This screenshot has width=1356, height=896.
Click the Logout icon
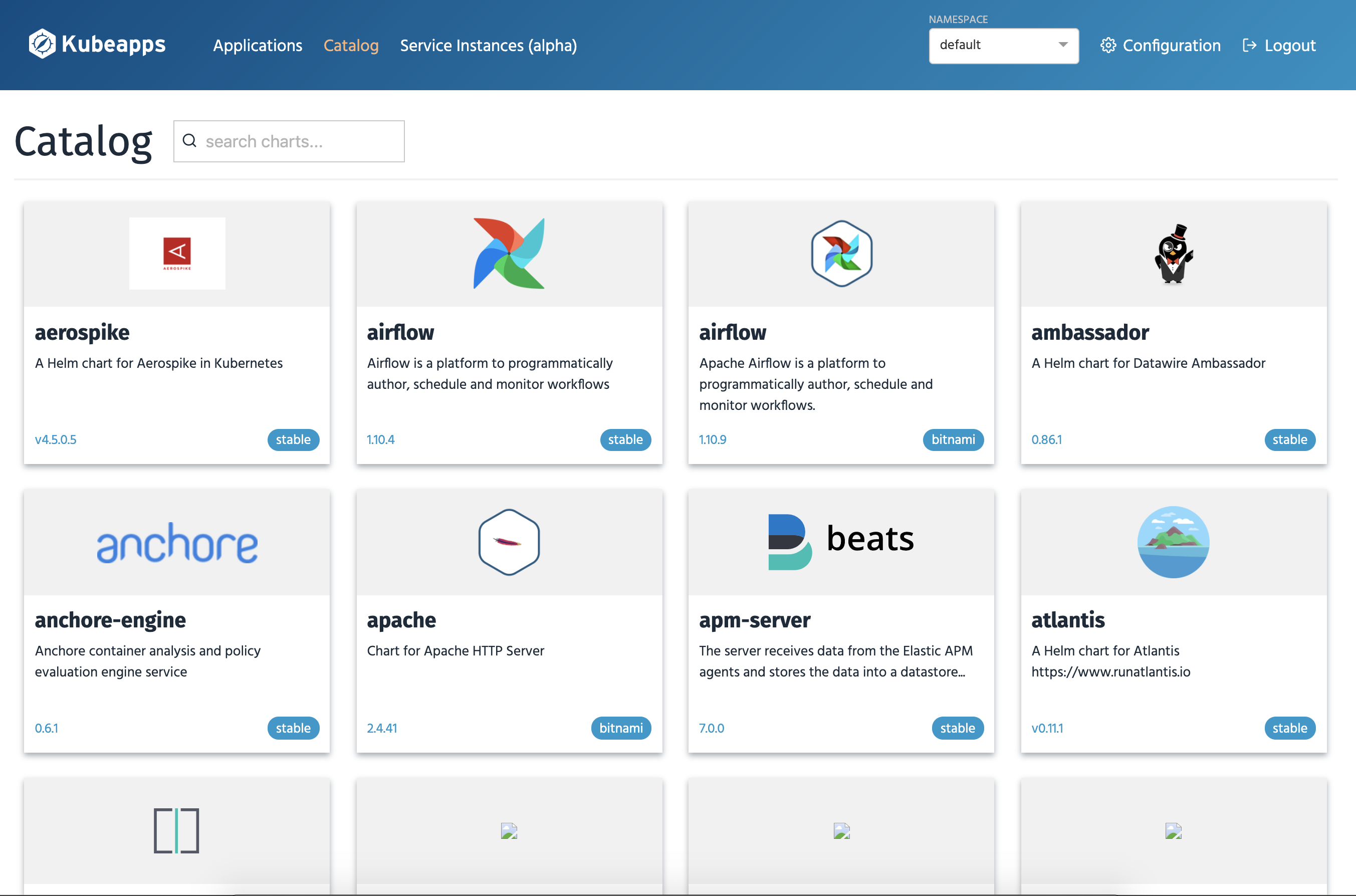[x=1250, y=45]
